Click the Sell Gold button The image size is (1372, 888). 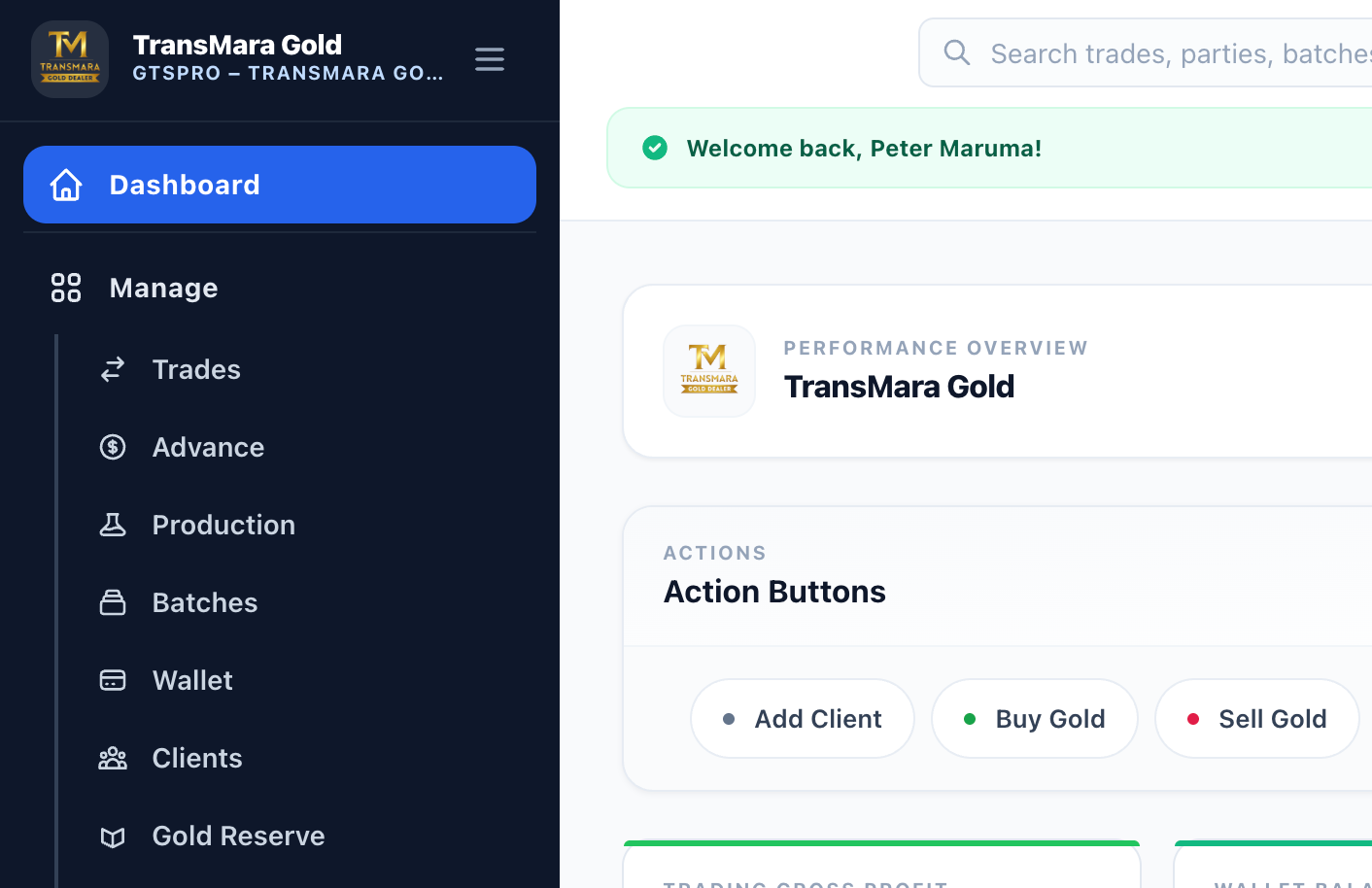[x=1257, y=718]
